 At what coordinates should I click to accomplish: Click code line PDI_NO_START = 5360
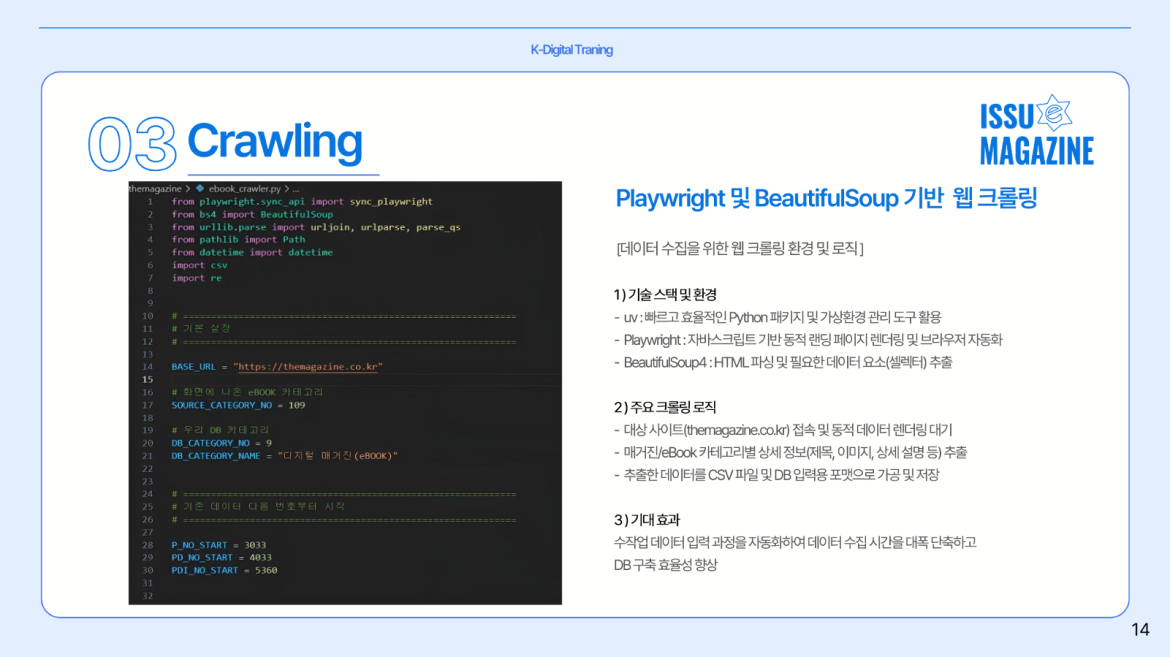(x=225, y=570)
